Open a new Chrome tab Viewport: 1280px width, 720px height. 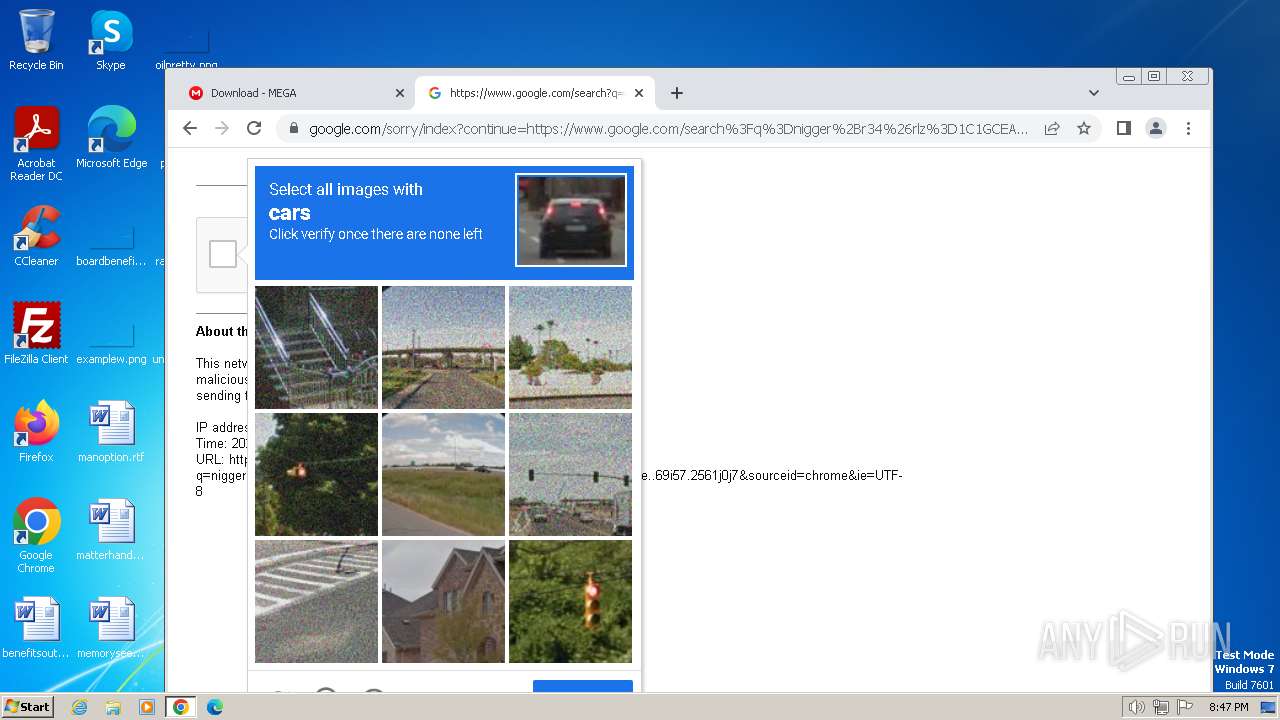coord(677,93)
